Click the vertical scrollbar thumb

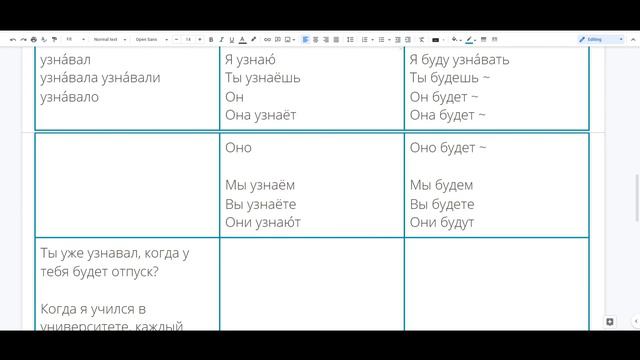point(636,198)
